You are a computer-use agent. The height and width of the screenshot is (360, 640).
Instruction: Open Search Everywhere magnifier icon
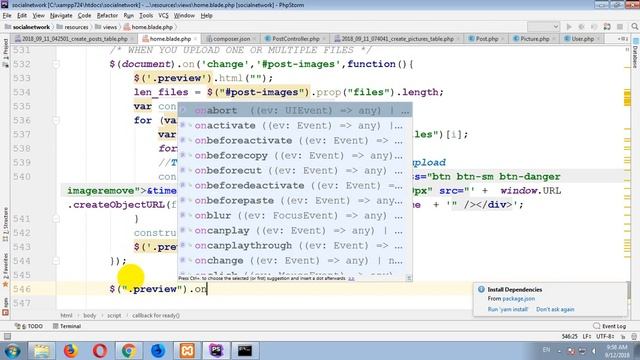pos(634,27)
